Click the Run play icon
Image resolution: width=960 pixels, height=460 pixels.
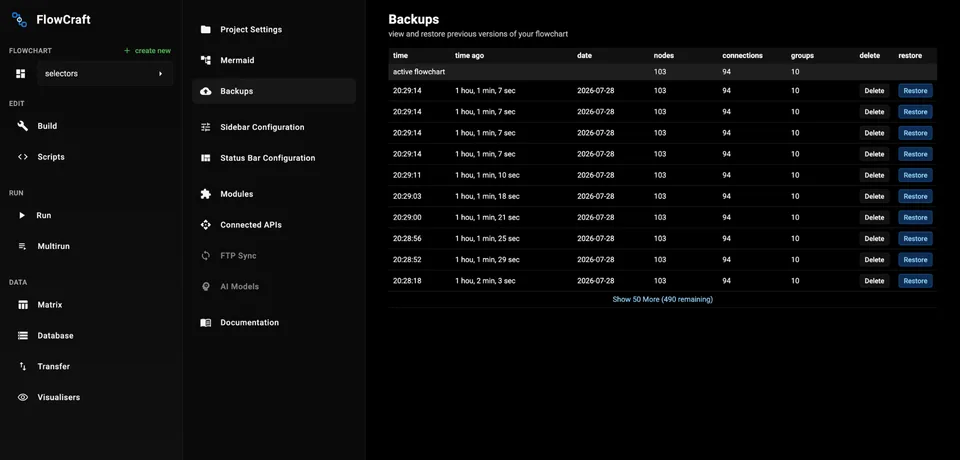(x=22, y=216)
